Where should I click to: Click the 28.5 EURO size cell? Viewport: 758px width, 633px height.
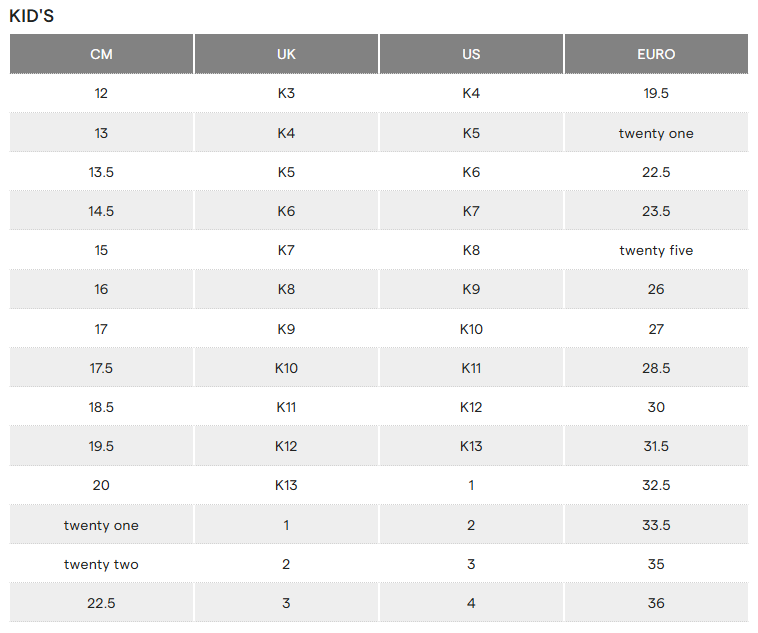(x=656, y=368)
